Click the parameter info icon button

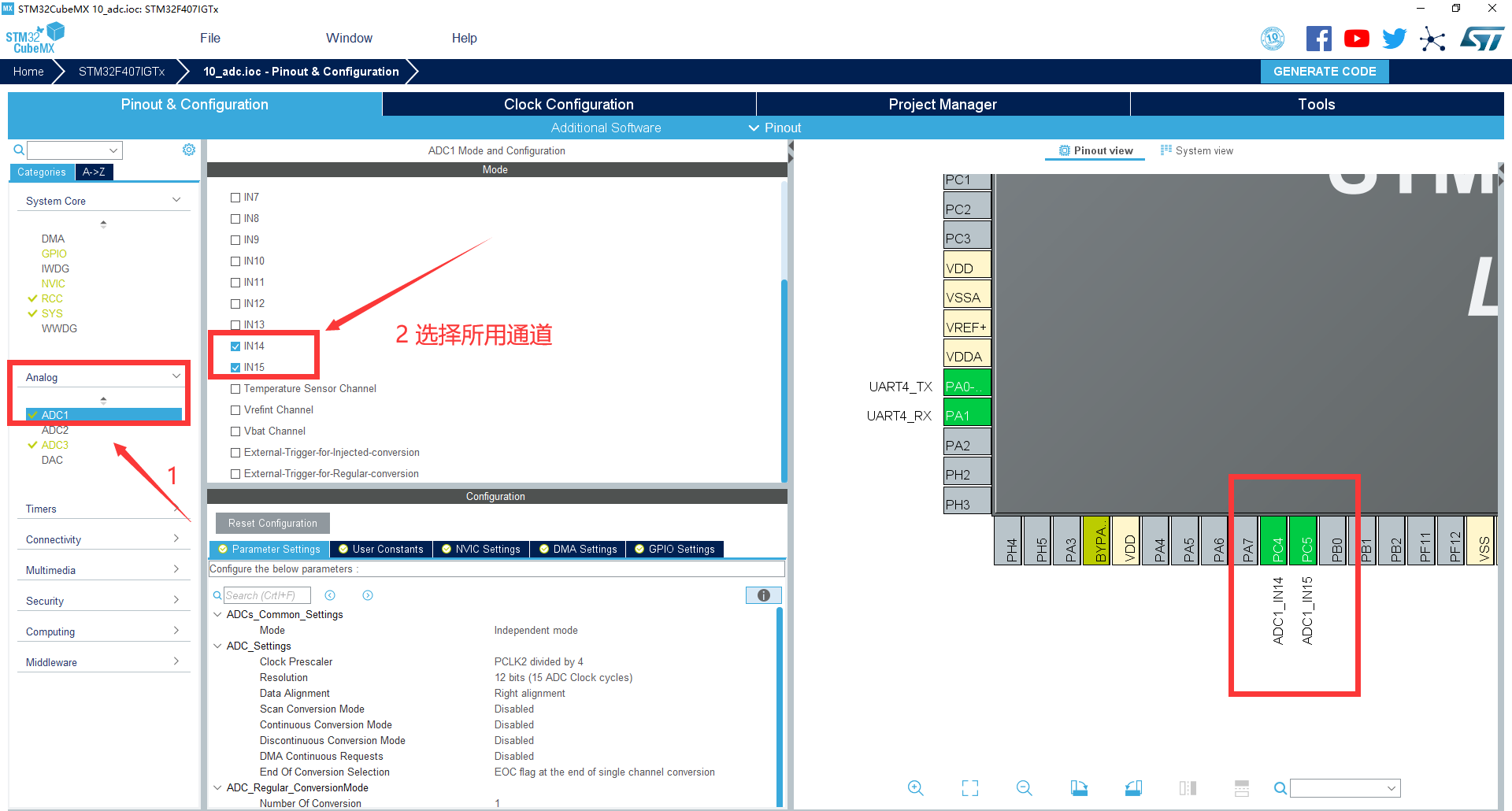pos(763,595)
